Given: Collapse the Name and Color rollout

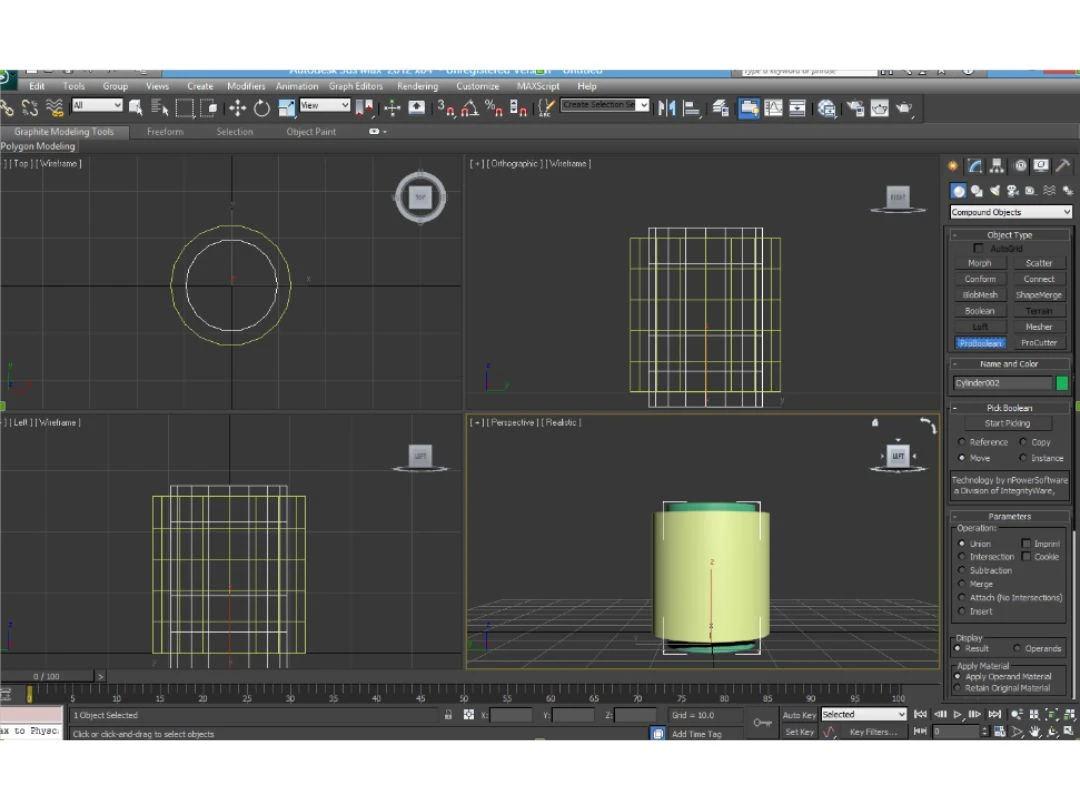Looking at the screenshot, I should coord(1010,364).
